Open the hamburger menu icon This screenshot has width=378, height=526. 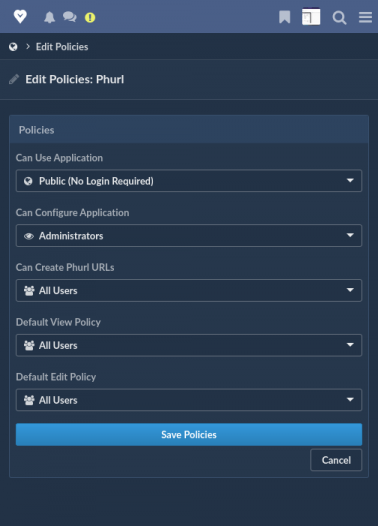pyautogui.click(x=365, y=17)
